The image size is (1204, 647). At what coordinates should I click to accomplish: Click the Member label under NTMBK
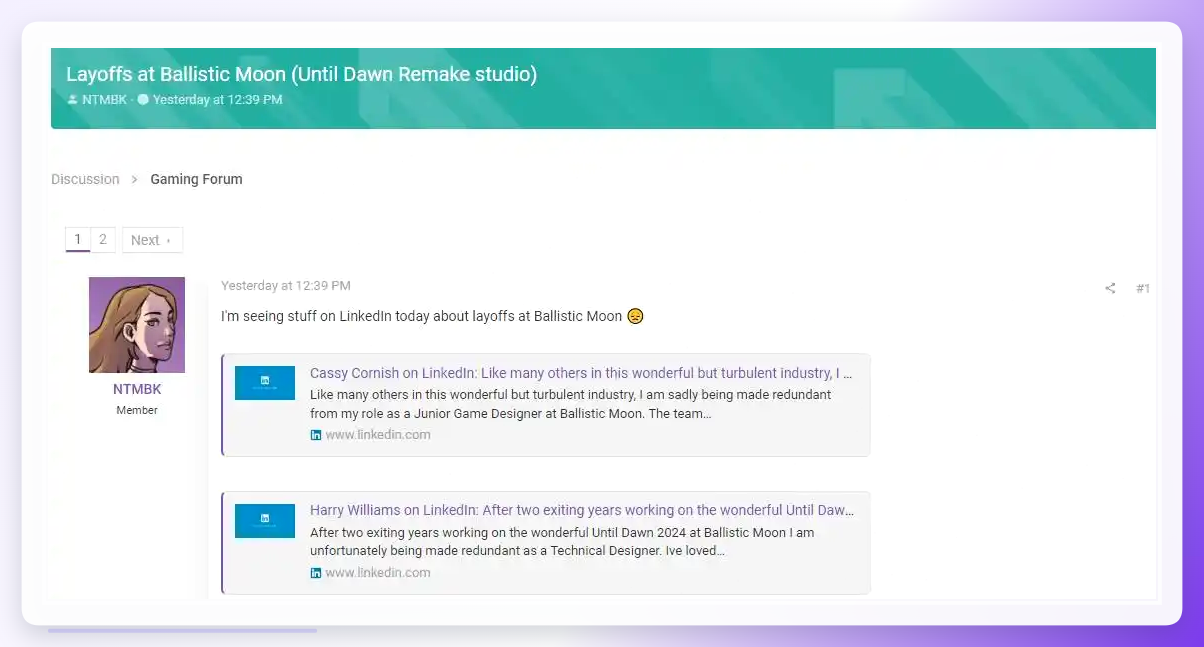(x=137, y=410)
